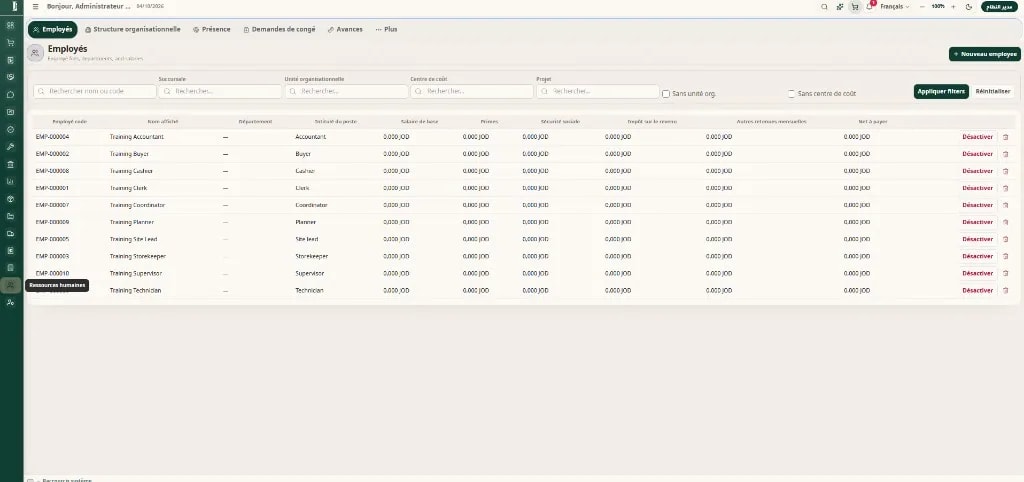Open the bar chart icon in the sidebar
Screen dimensions: 1024x482
click(10, 181)
